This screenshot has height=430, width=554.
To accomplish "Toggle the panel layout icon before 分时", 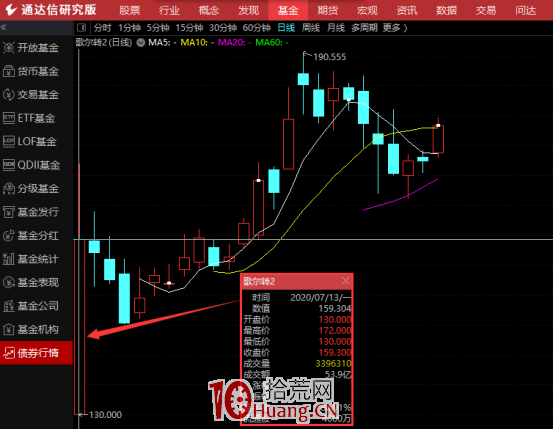I will tap(82, 27).
